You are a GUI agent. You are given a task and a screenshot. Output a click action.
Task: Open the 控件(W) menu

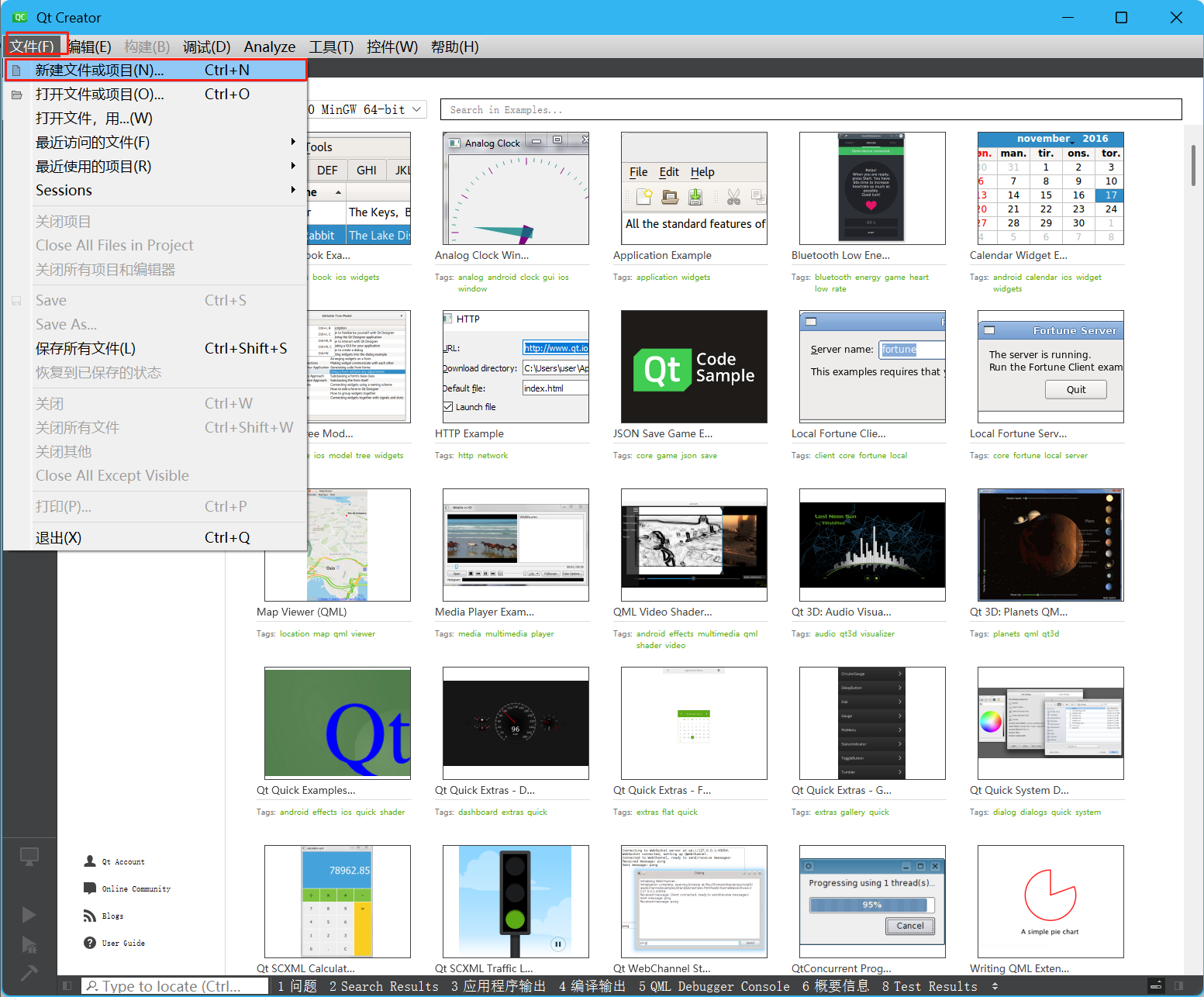(x=392, y=47)
